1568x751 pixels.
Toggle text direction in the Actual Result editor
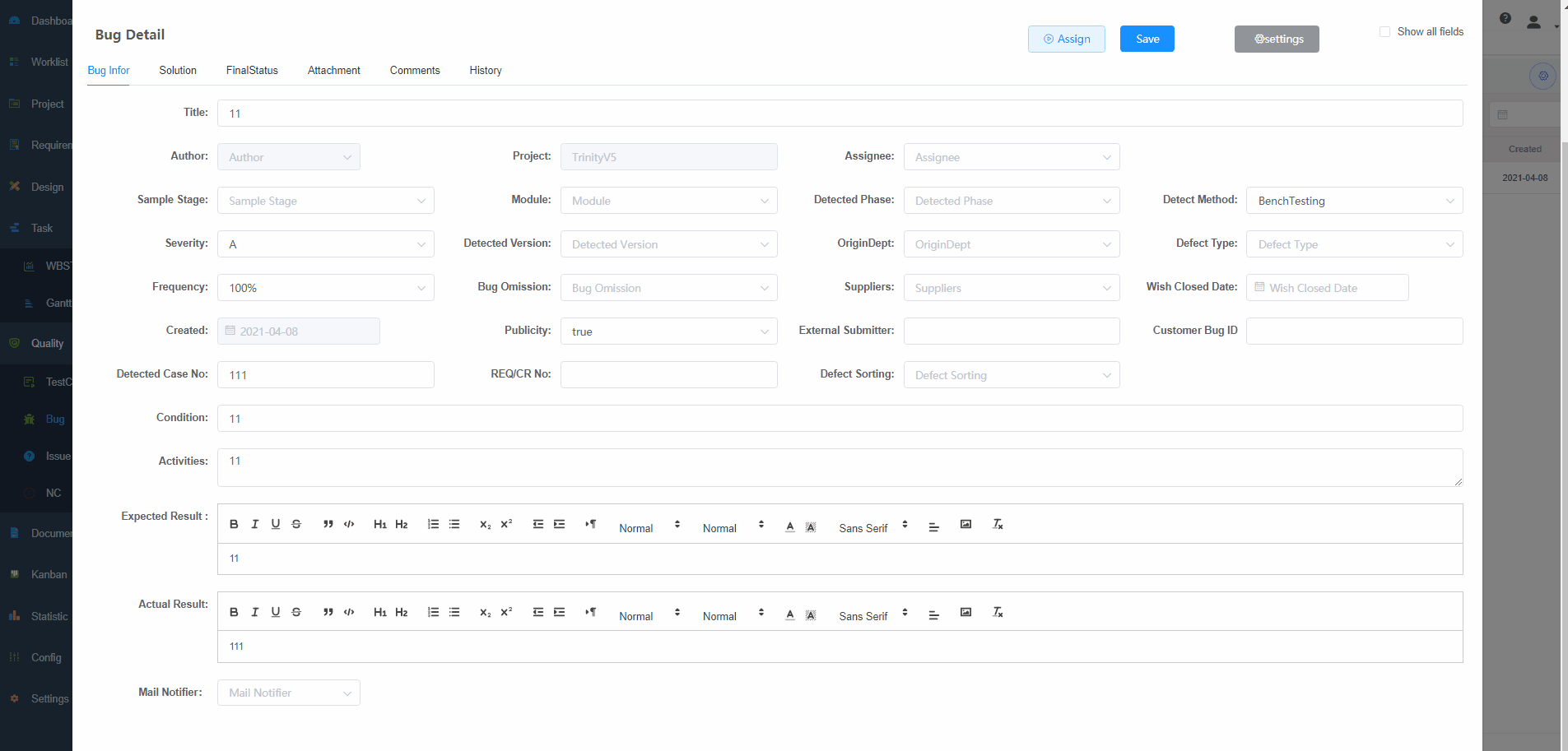(x=591, y=612)
